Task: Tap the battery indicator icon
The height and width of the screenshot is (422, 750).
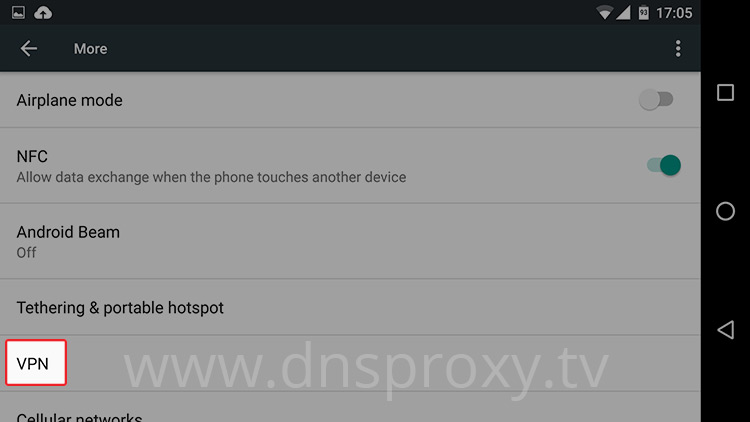Action: click(644, 12)
